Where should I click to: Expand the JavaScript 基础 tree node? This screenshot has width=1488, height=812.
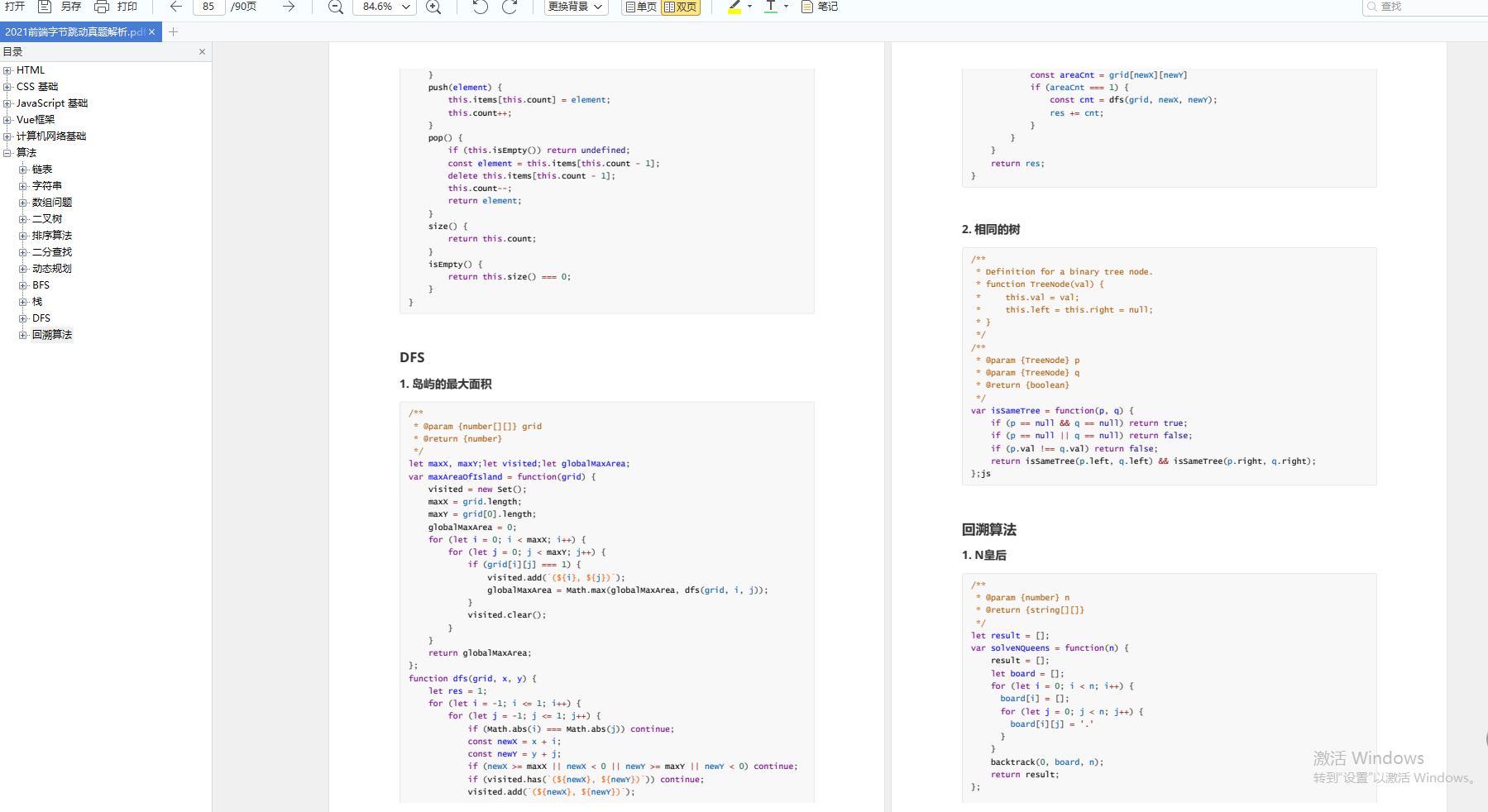point(7,103)
